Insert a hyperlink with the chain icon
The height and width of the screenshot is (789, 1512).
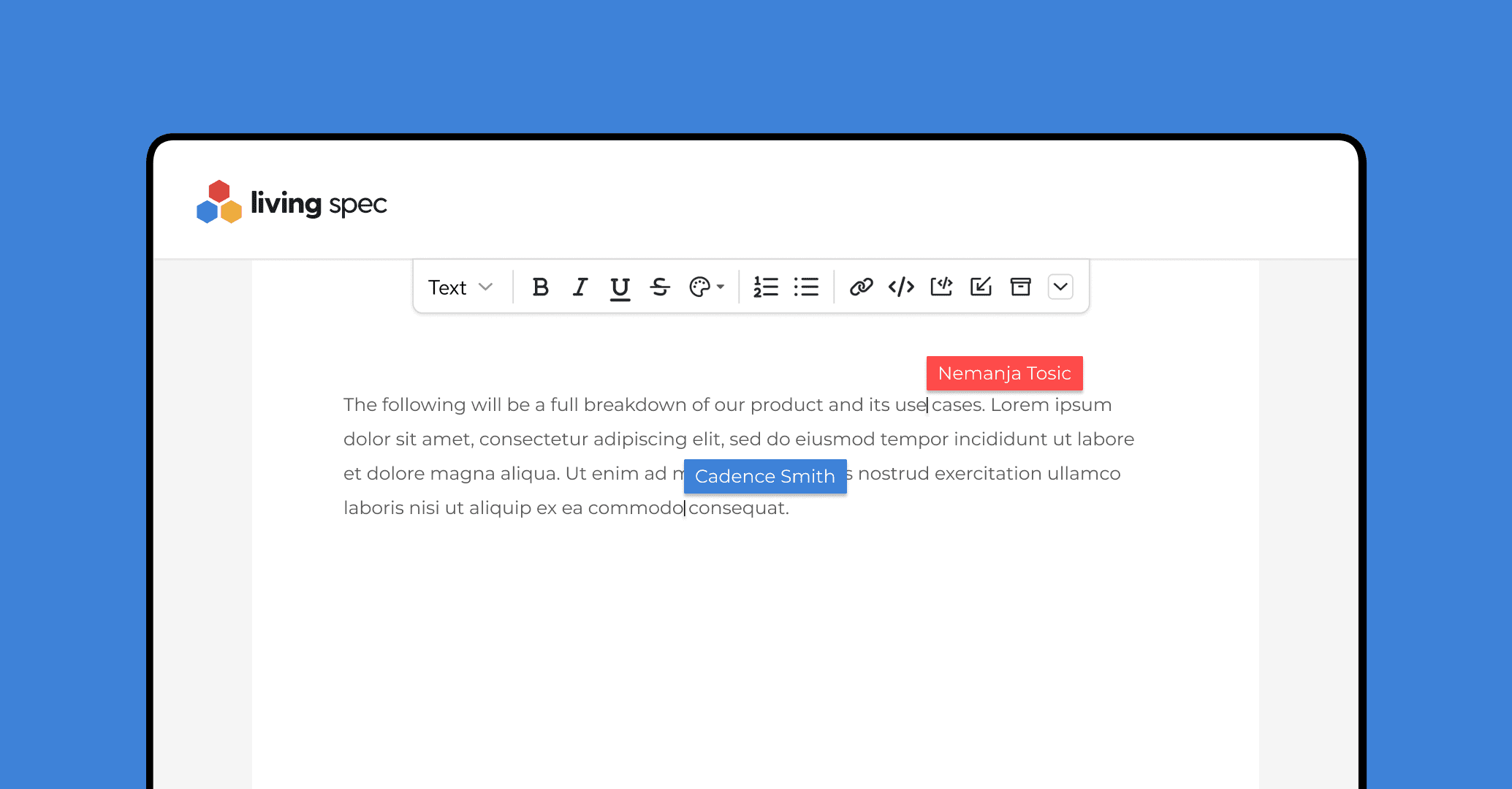862,287
